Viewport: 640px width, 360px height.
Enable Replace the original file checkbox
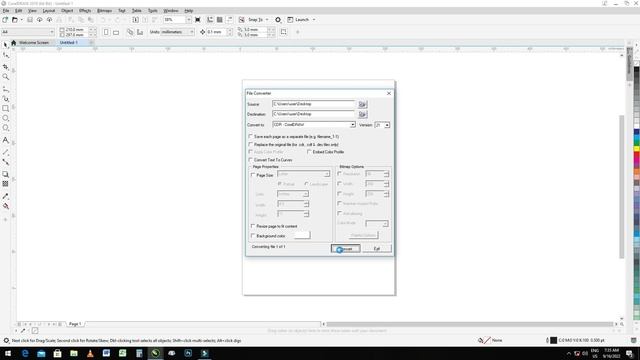(x=251, y=144)
